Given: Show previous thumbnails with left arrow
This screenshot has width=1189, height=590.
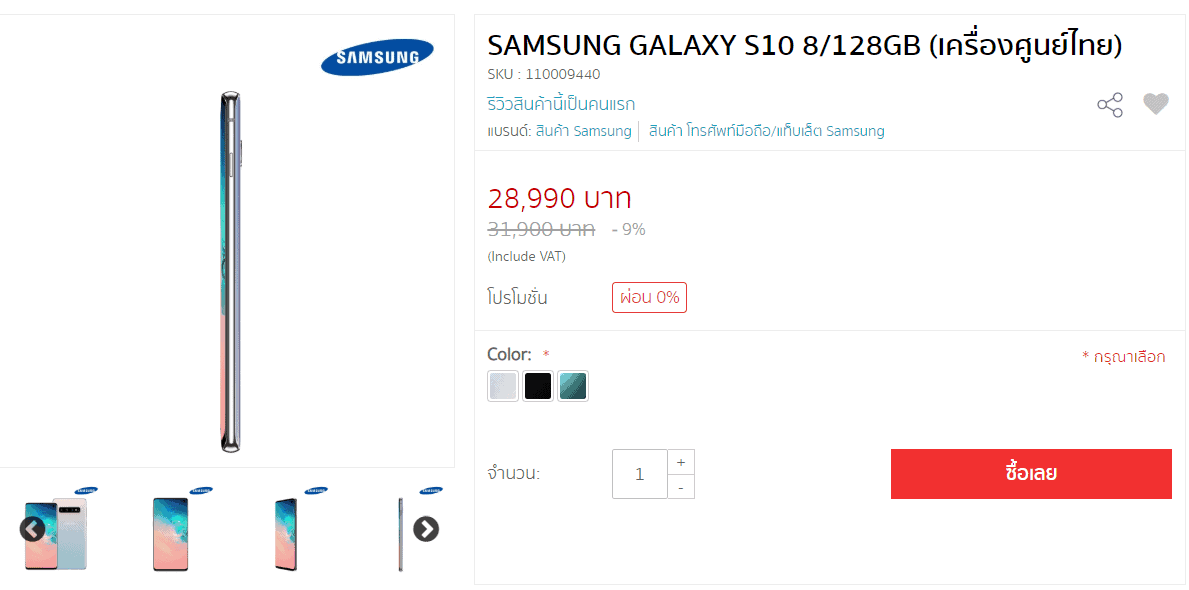Looking at the screenshot, I should 32,529.
